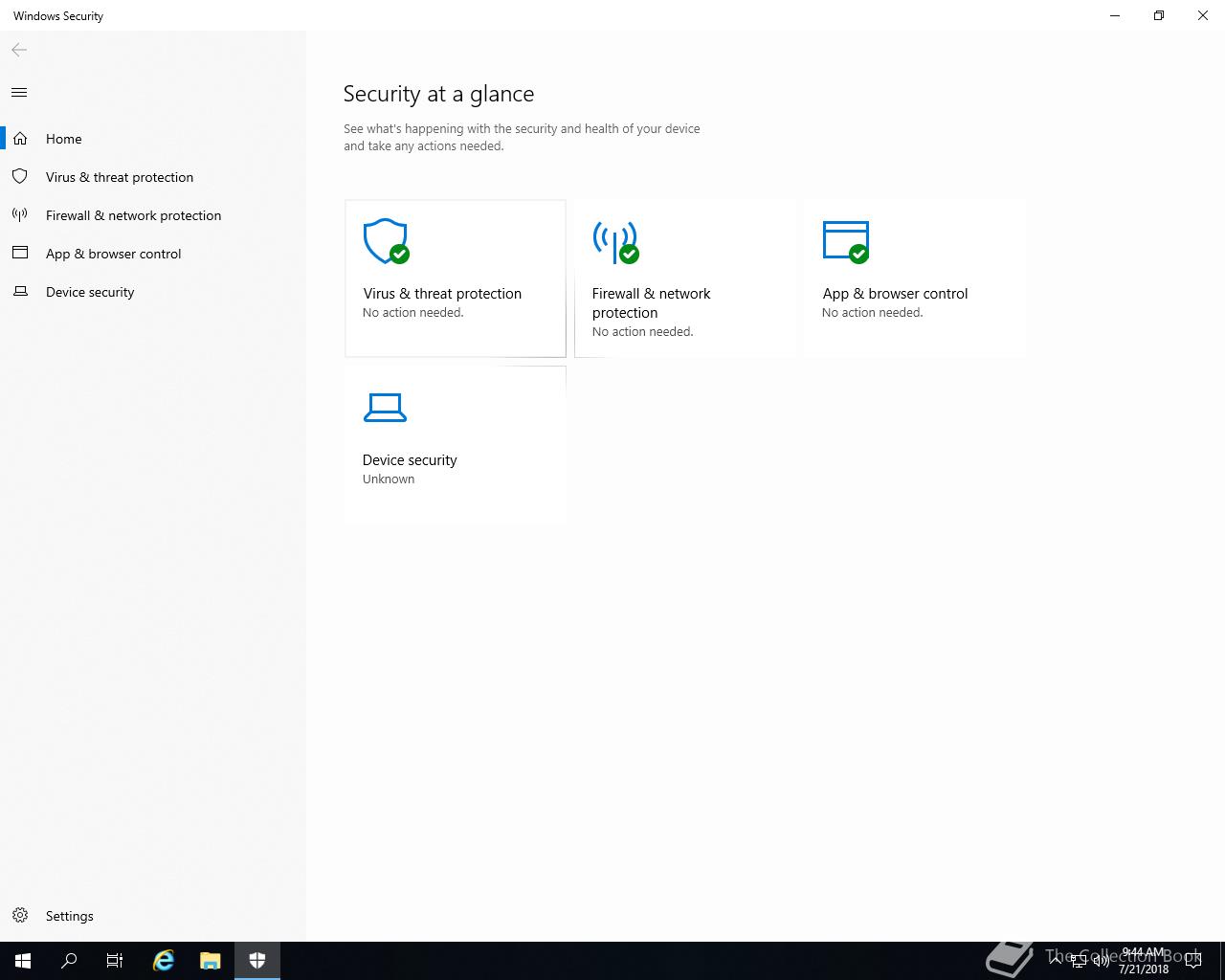This screenshot has width=1225, height=980.
Task: Click the antenna icon for Firewall in sidebar
Action: [x=20, y=215]
